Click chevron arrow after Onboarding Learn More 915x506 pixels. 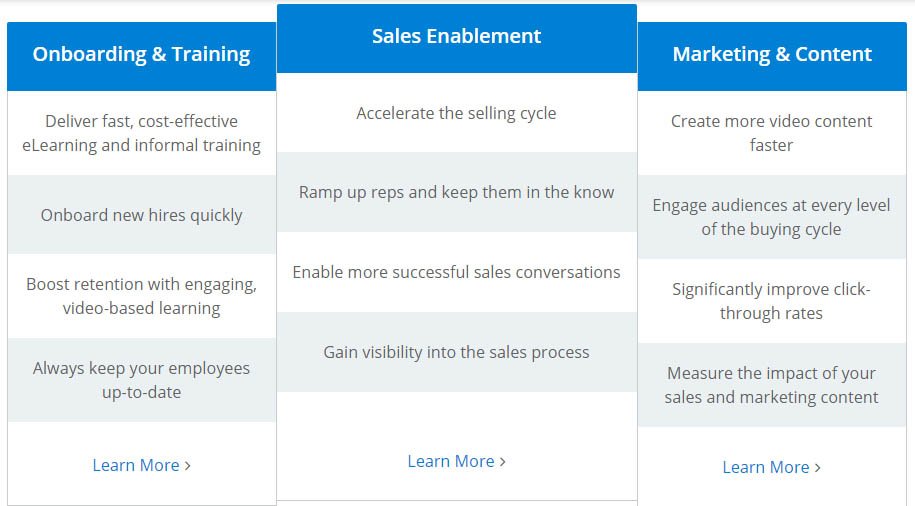click(187, 466)
